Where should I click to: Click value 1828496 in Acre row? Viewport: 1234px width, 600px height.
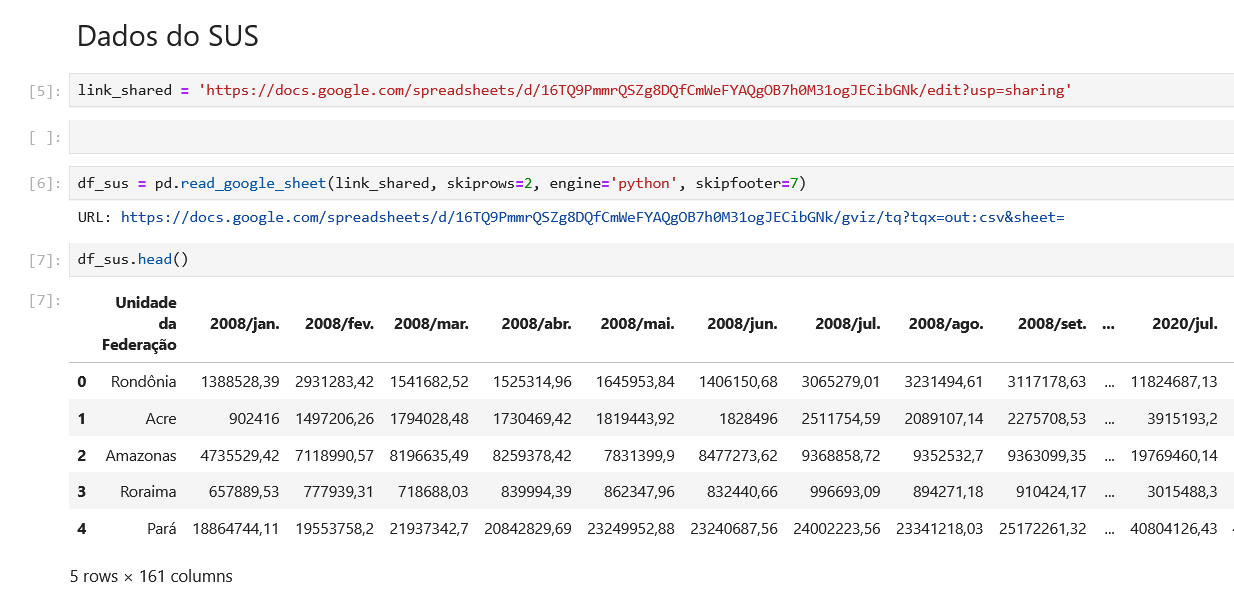click(748, 418)
